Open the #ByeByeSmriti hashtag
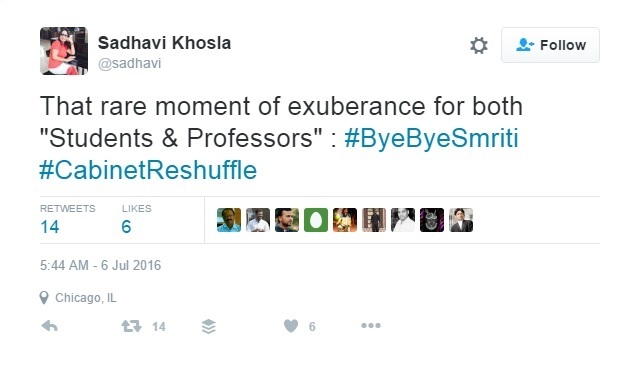The height and width of the screenshot is (374, 622). click(431, 138)
